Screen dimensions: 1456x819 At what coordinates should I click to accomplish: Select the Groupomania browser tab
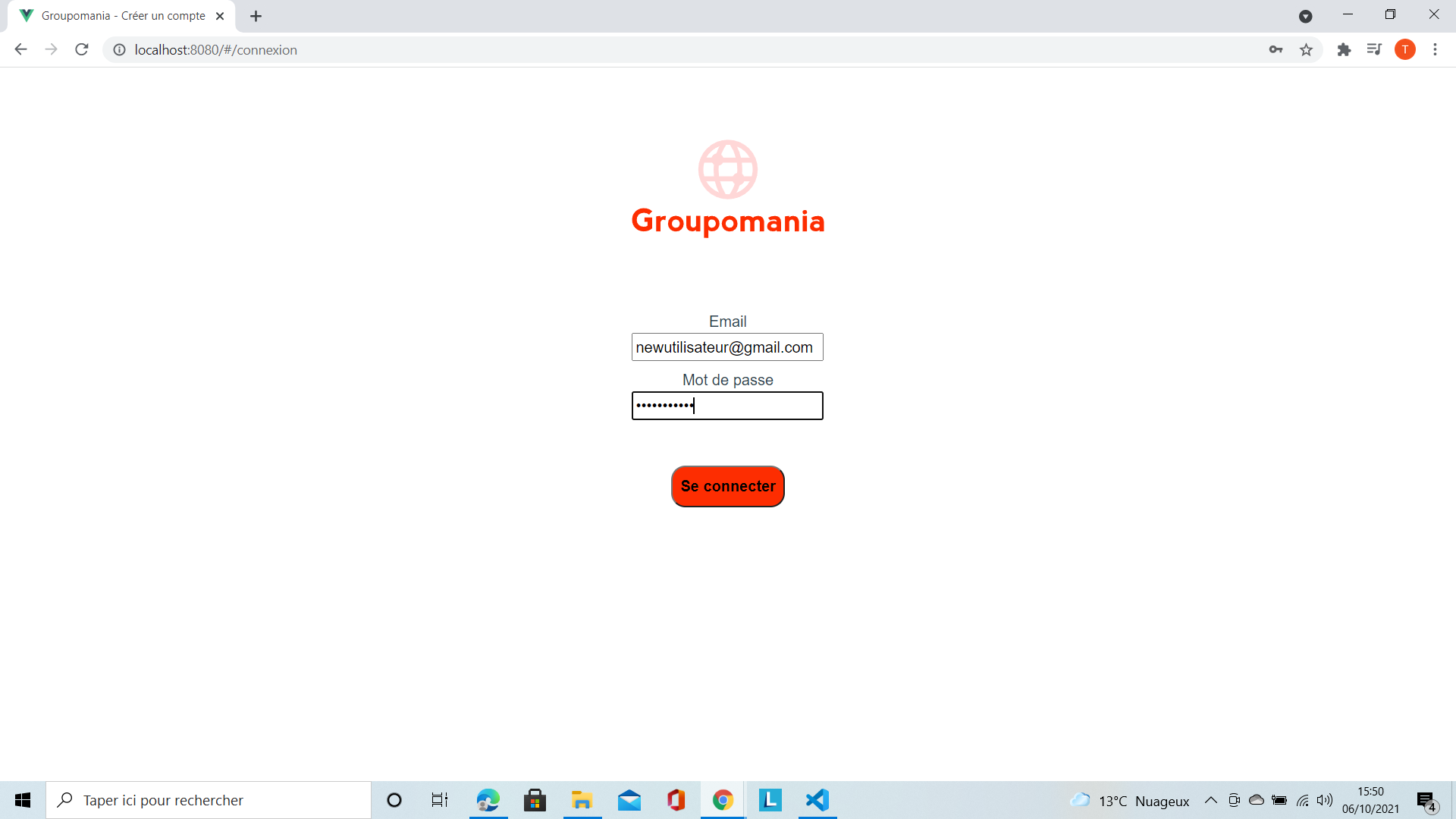tap(121, 15)
